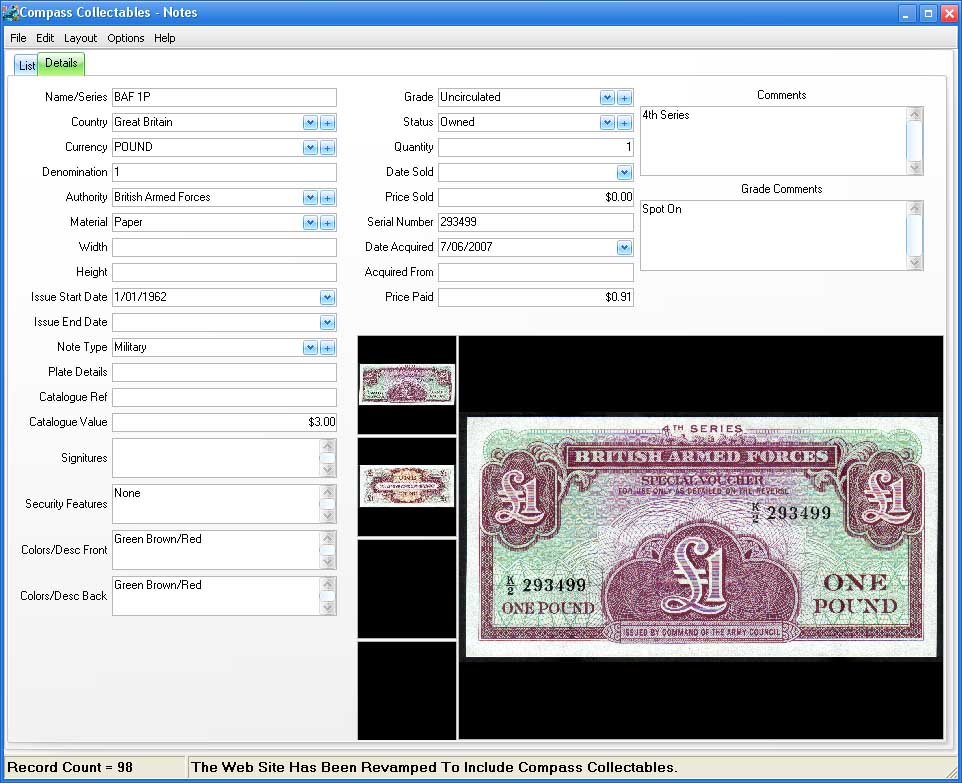Click the Price Sold field showing $0.00
This screenshot has height=783, width=962.
tap(536, 198)
